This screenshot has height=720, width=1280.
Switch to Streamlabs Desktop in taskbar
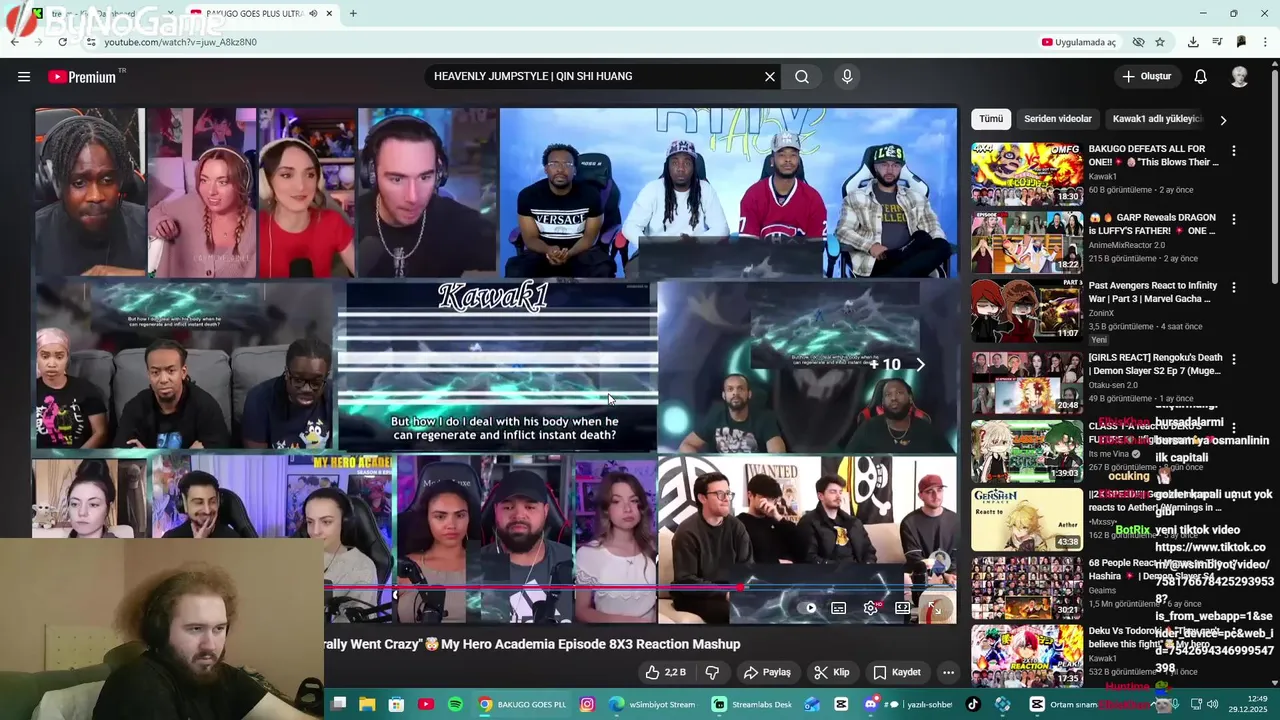click(752, 704)
